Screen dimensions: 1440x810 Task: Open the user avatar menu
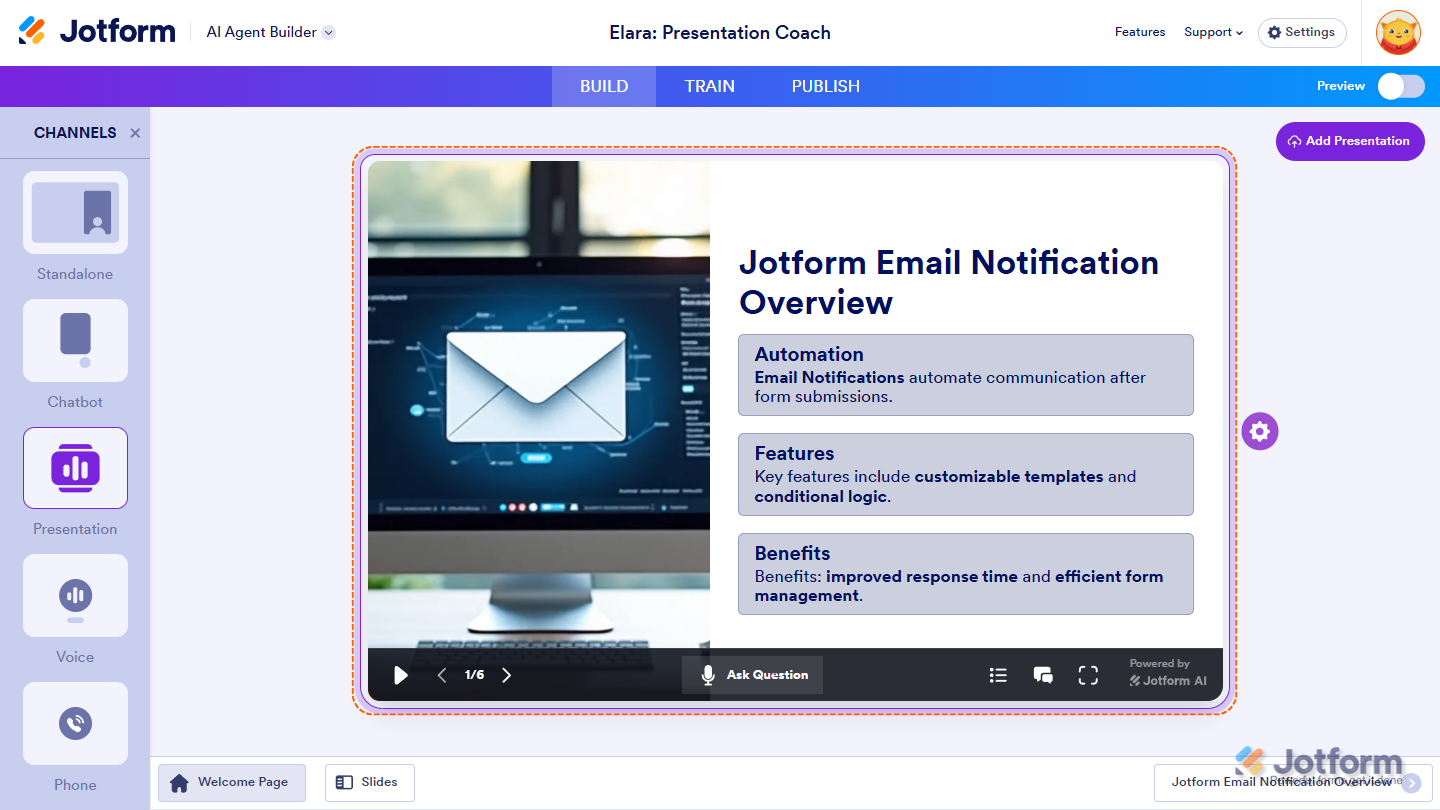coord(1398,33)
